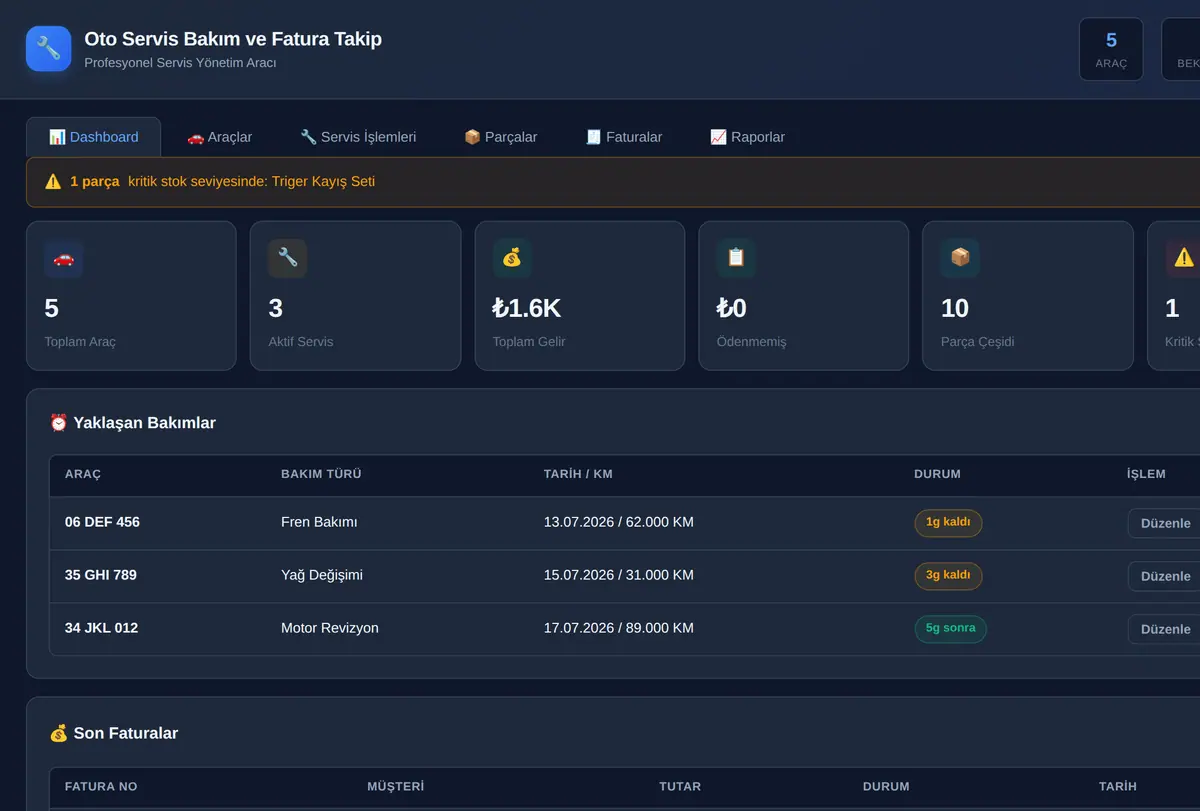Click the '1g kaldı' status badge
1200x811 pixels.
coord(948,523)
